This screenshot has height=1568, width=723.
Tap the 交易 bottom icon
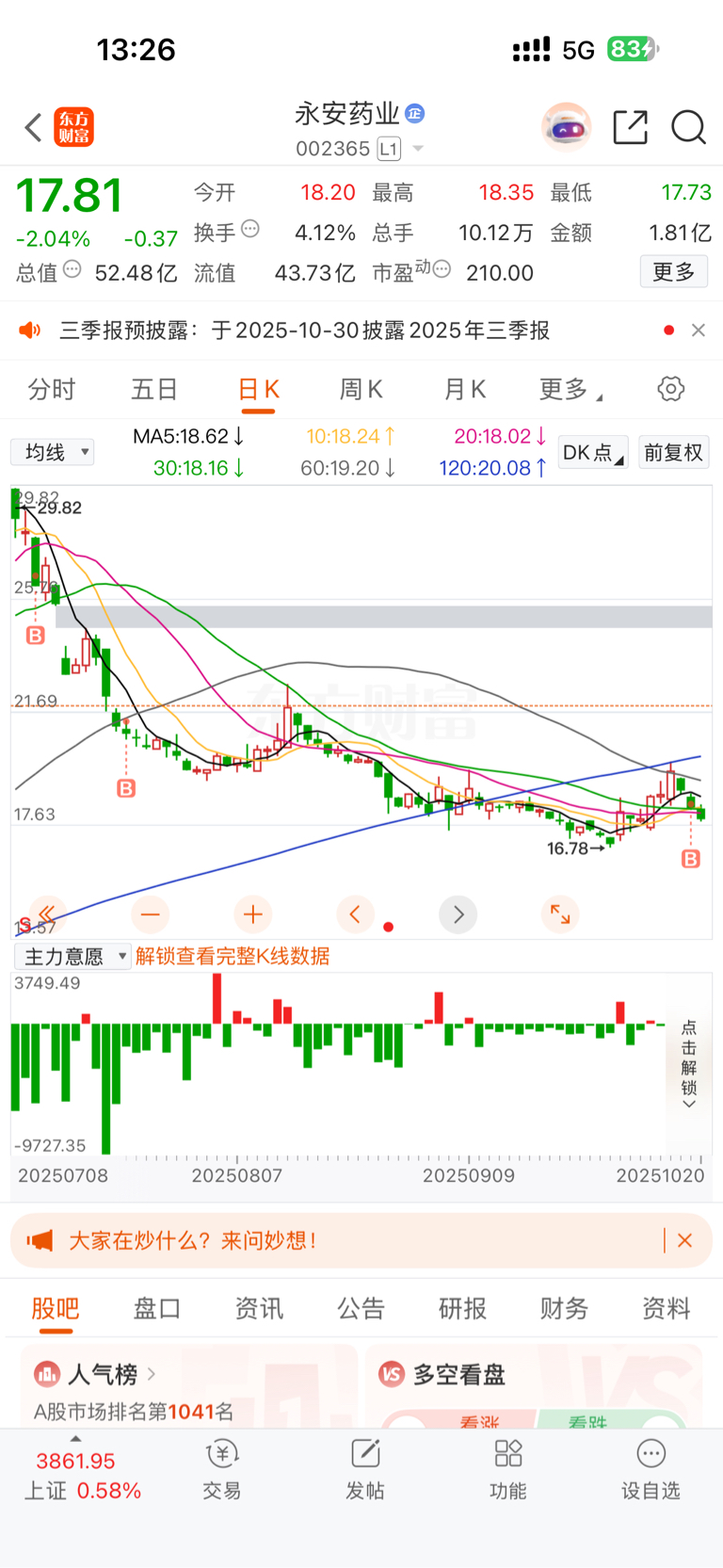(222, 1468)
